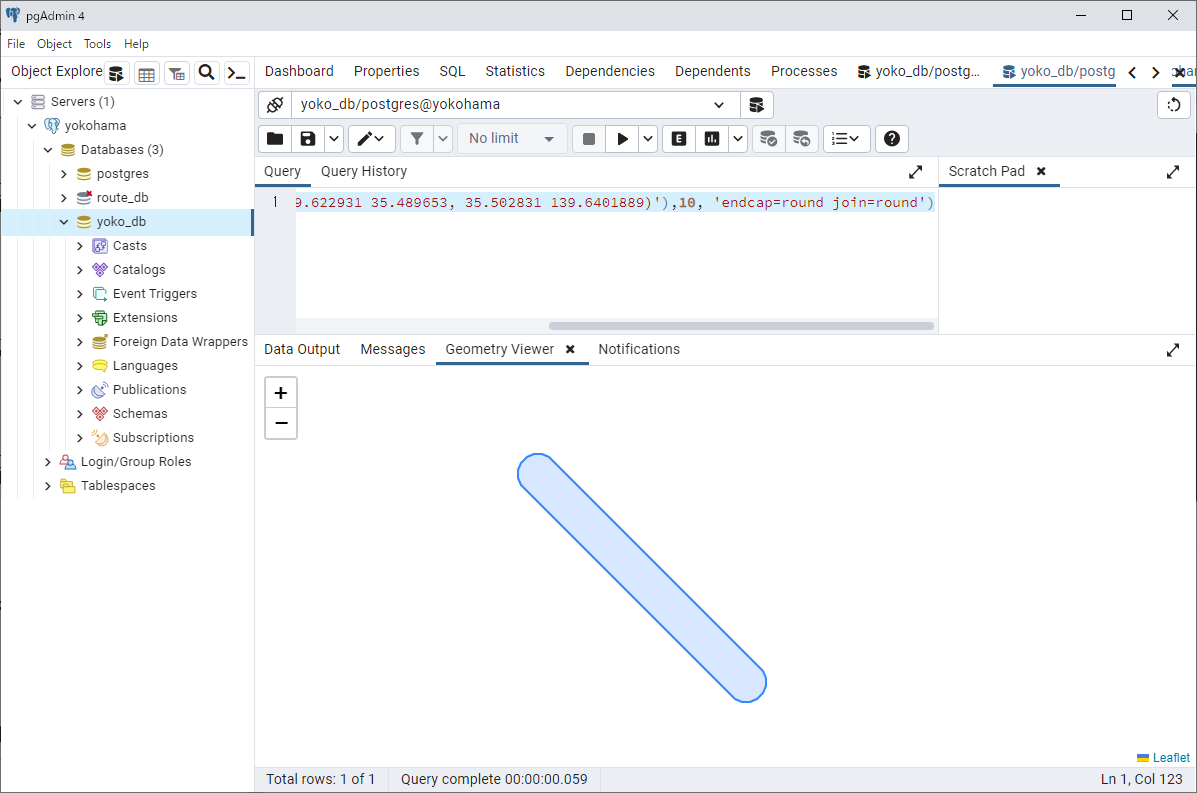
Task: Switch to the Data Output tab
Action: 302,349
